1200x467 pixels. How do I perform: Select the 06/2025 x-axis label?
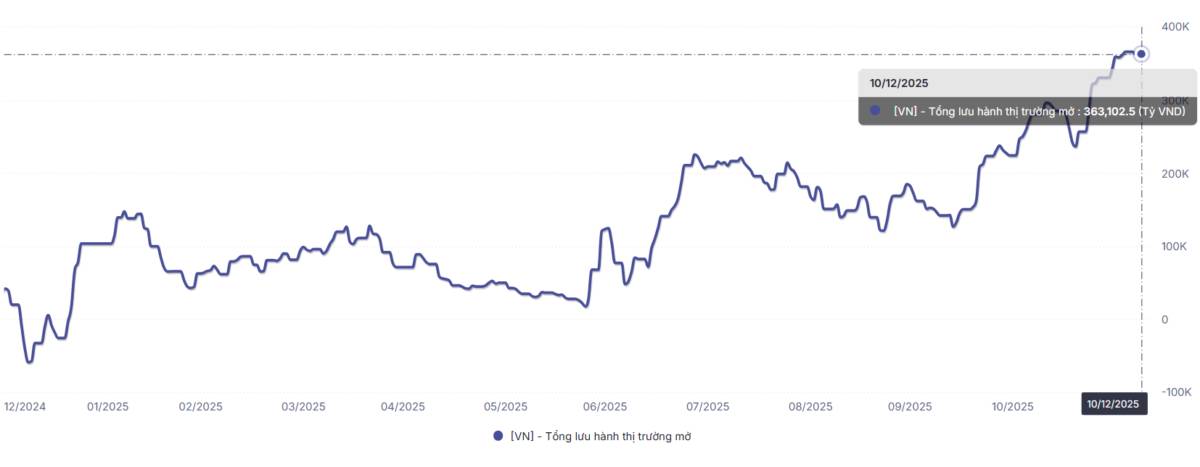[604, 407]
